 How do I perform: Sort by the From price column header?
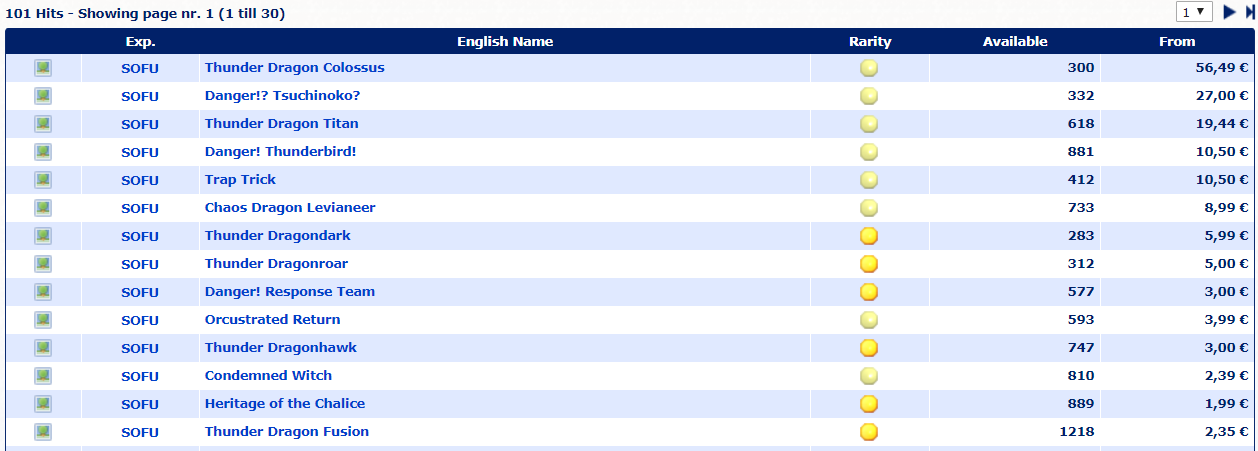tap(1177, 42)
